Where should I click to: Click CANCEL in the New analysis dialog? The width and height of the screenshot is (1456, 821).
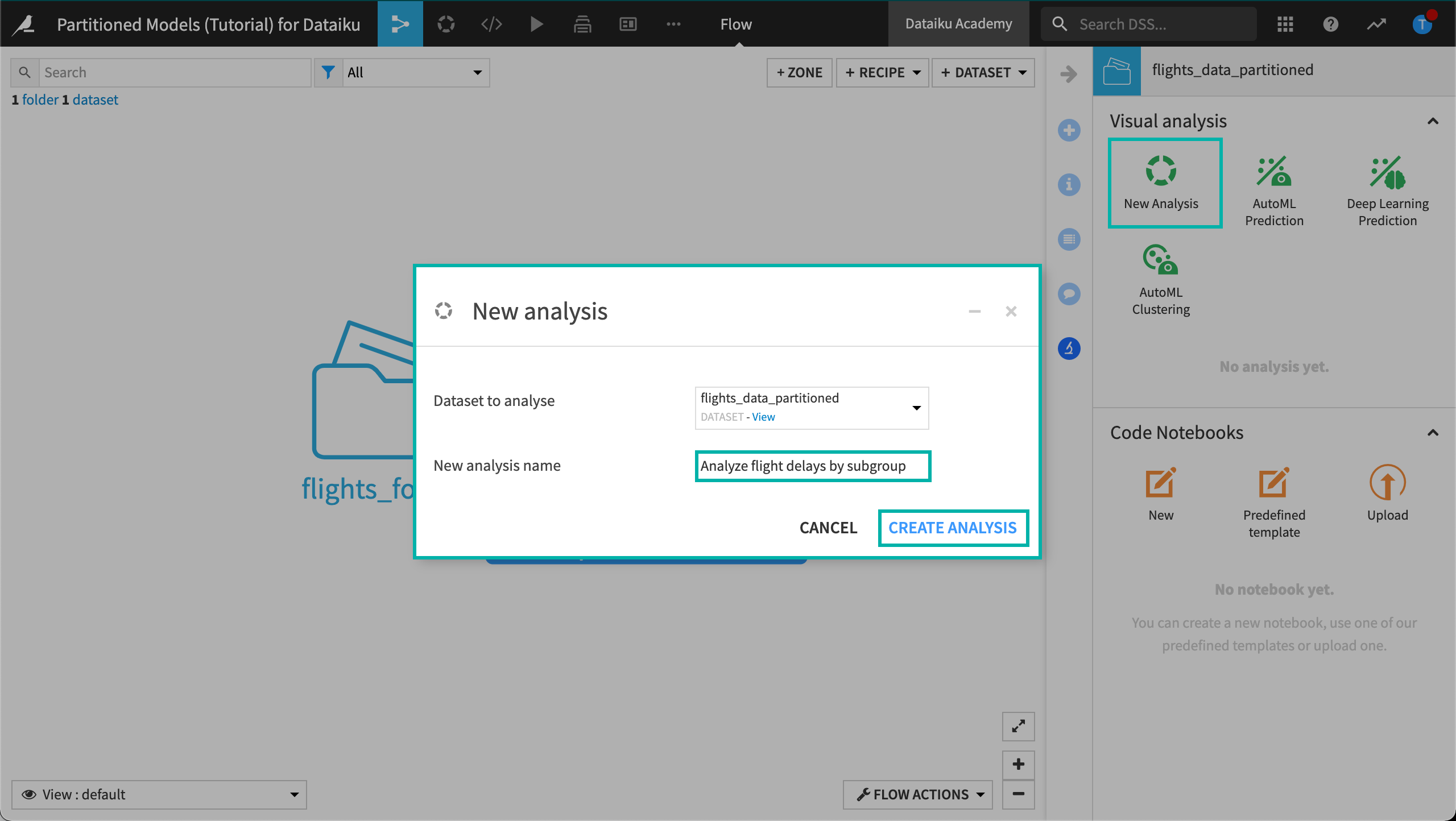828,528
